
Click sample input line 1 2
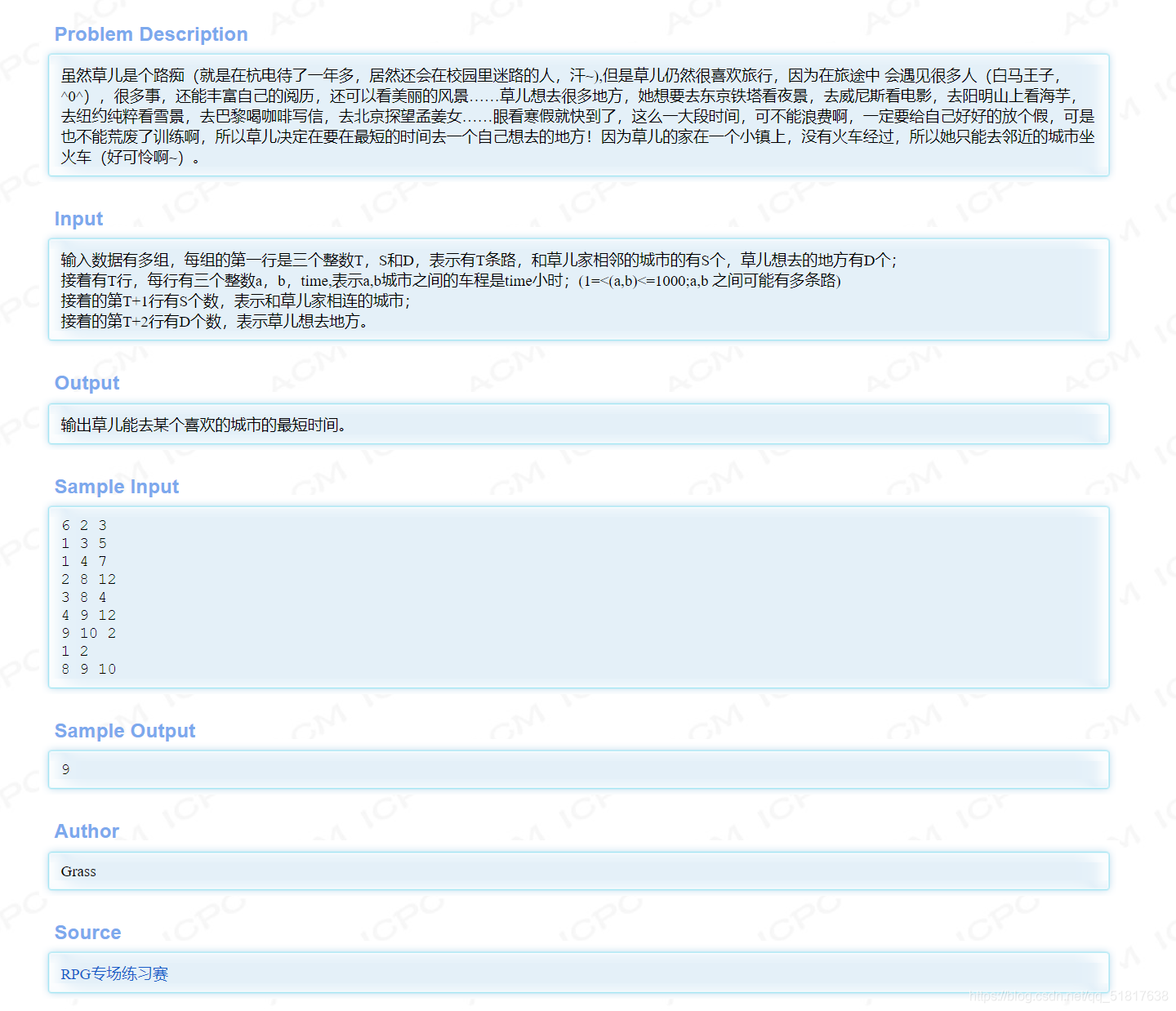75,651
